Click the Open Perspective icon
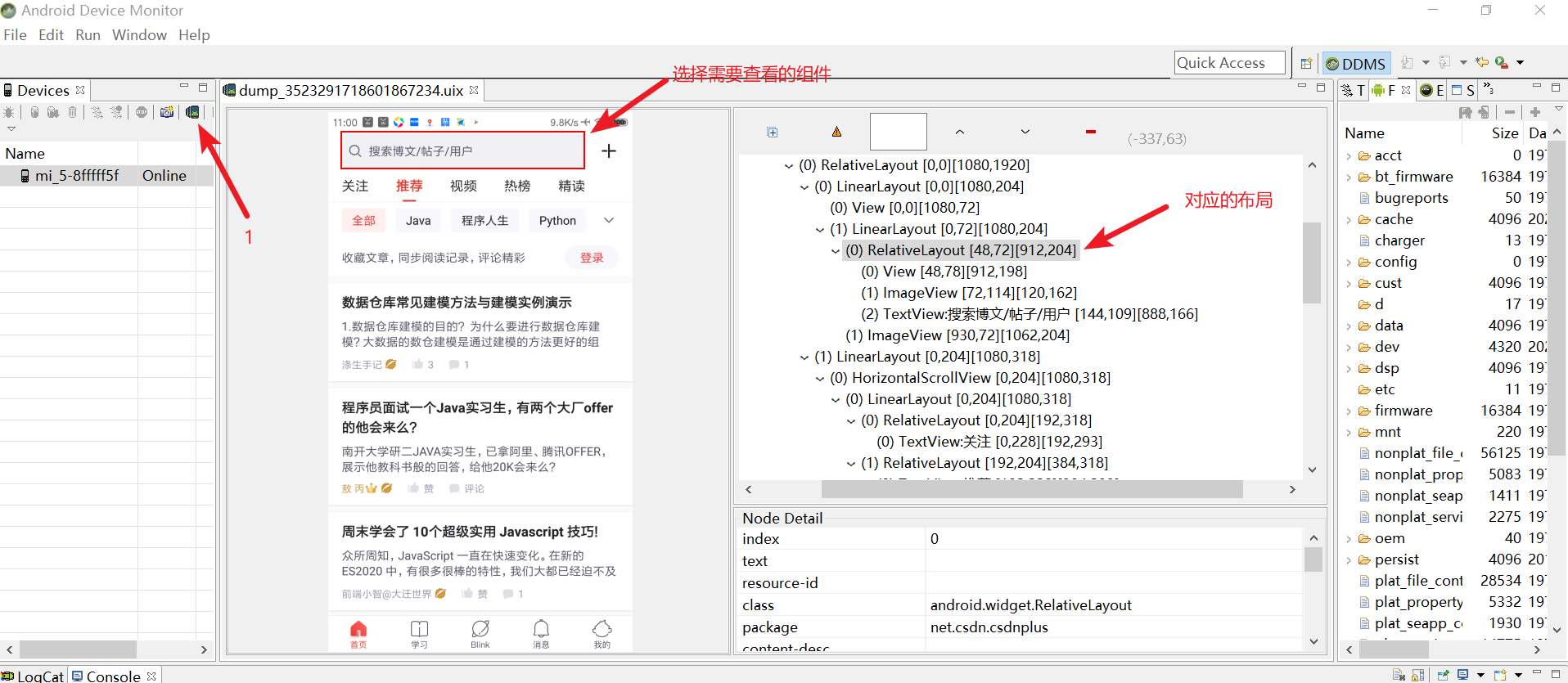The image size is (1568, 683). pyautogui.click(x=1306, y=63)
